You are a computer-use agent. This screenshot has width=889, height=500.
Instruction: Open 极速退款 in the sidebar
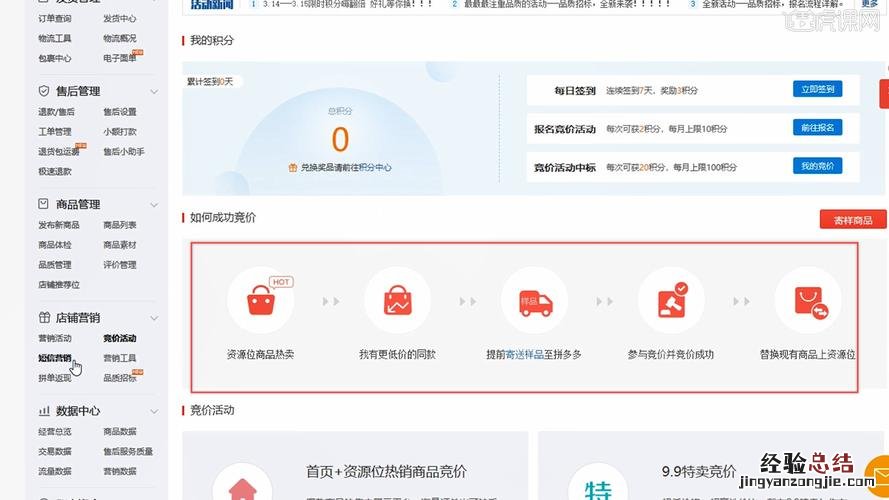[55, 171]
